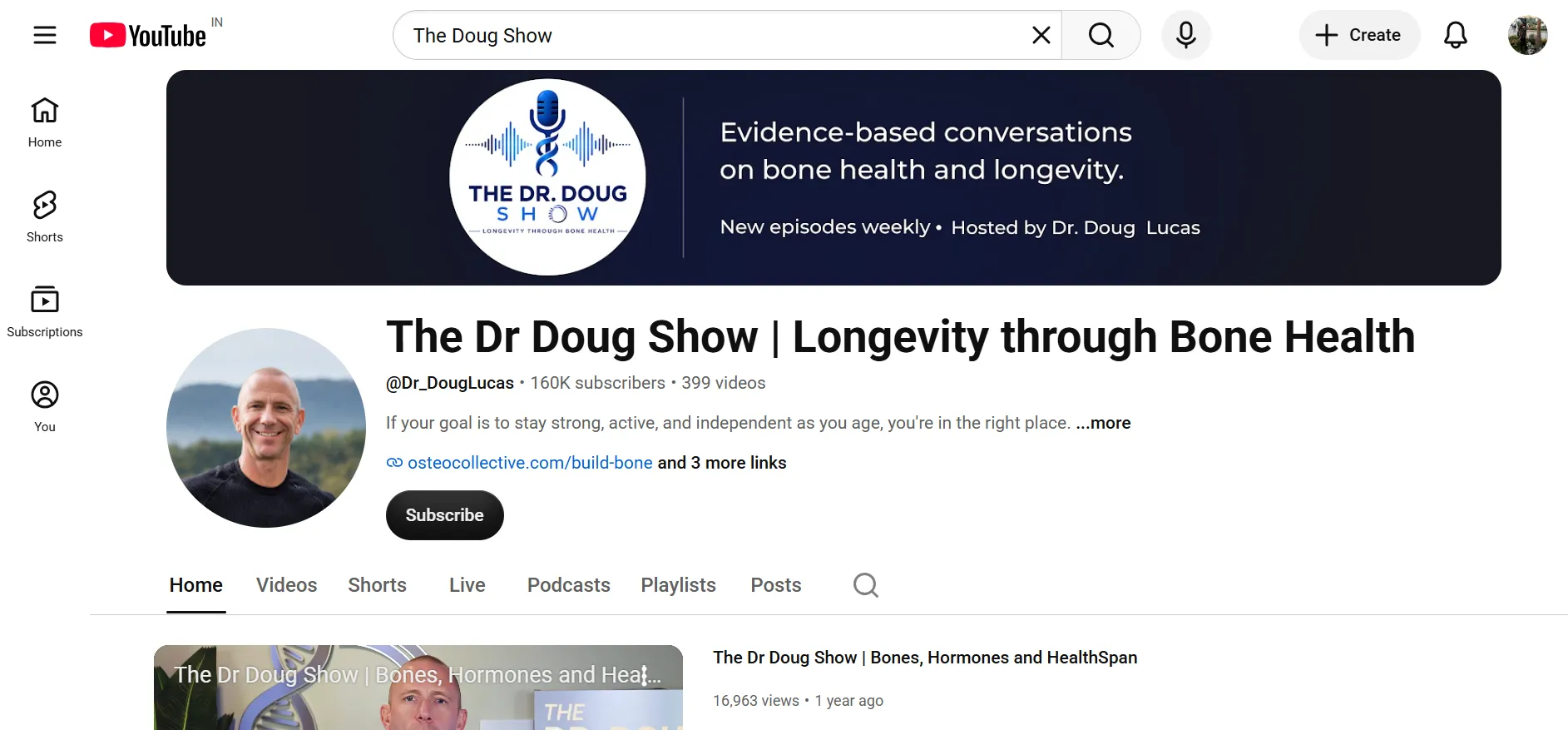Switch to the channel Shorts tab
The height and width of the screenshot is (730, 1568).
tap(378, 585)
